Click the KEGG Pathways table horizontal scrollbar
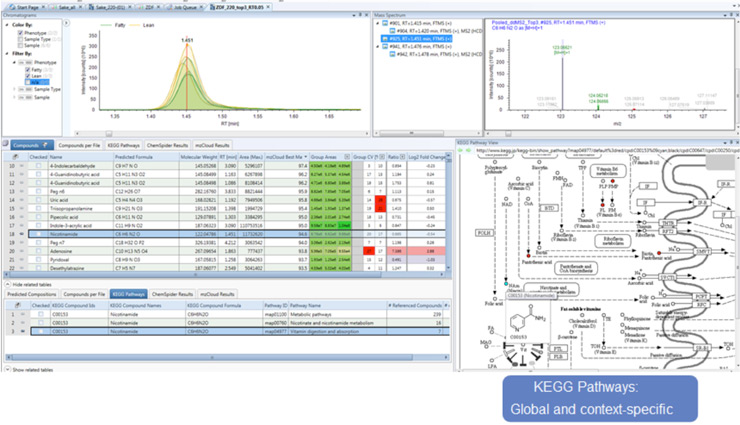Image resolution: width=740 pixels, height=425 pixels. [x=227, y=358]
